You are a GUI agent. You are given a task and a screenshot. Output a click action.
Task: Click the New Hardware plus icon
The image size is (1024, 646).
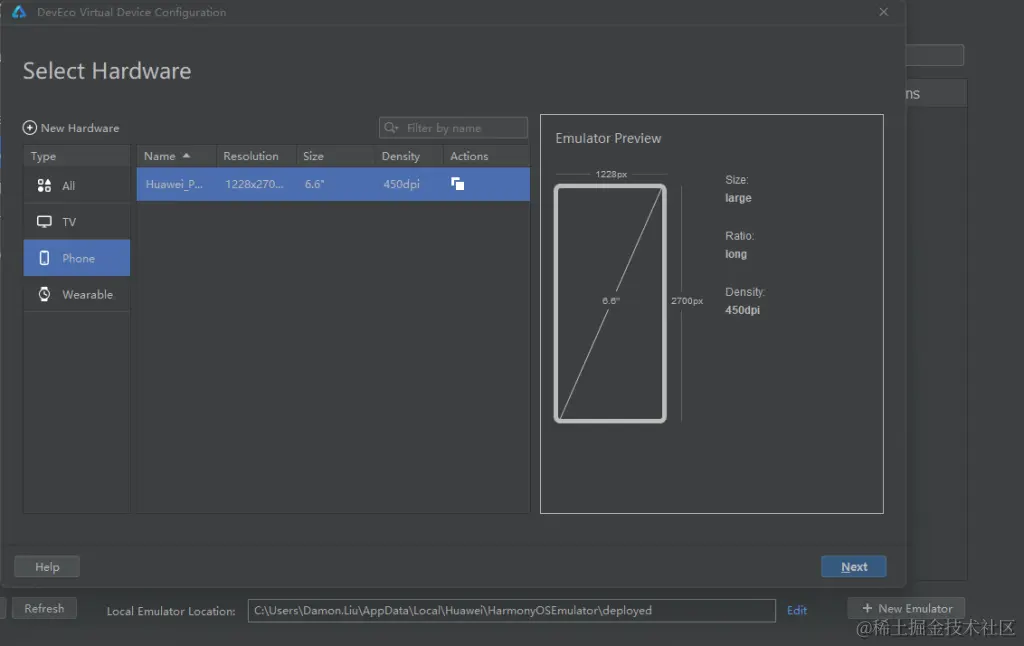click(x=29, y=127)
